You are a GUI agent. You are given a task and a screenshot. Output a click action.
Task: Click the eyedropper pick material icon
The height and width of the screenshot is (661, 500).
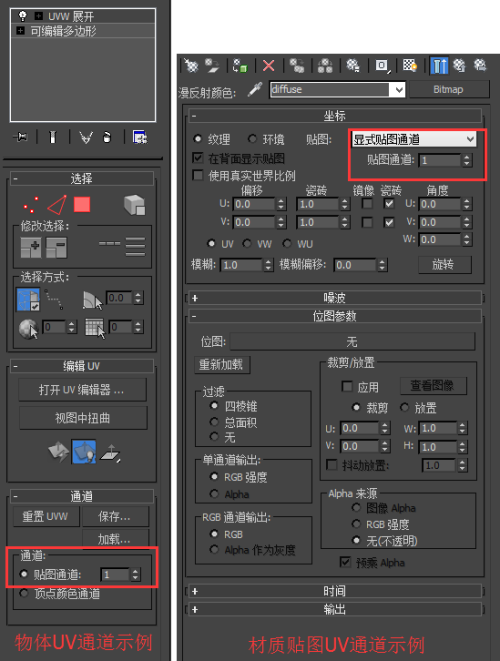(254, 89)
